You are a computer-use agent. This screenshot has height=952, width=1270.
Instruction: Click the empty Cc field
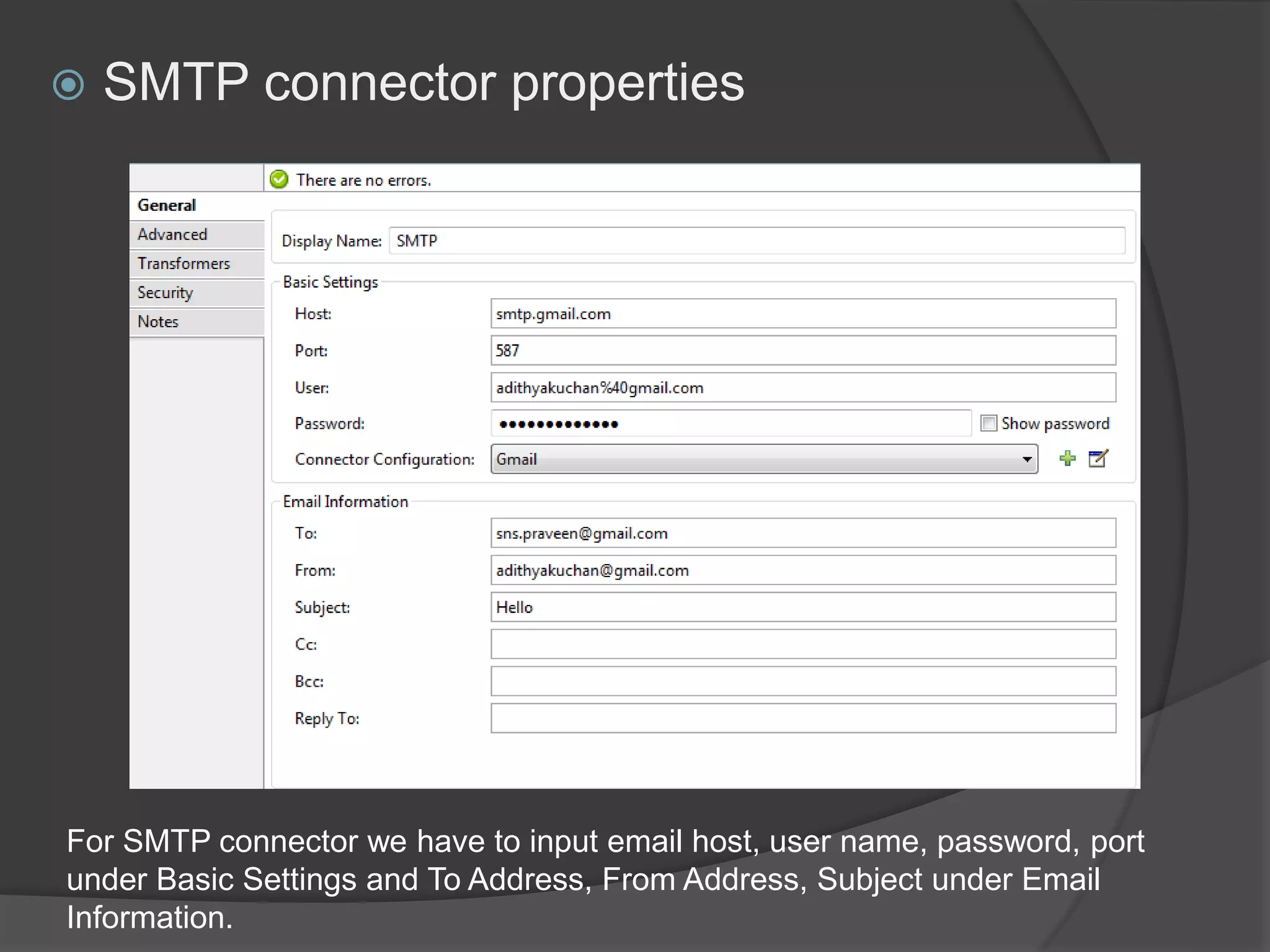803,645
